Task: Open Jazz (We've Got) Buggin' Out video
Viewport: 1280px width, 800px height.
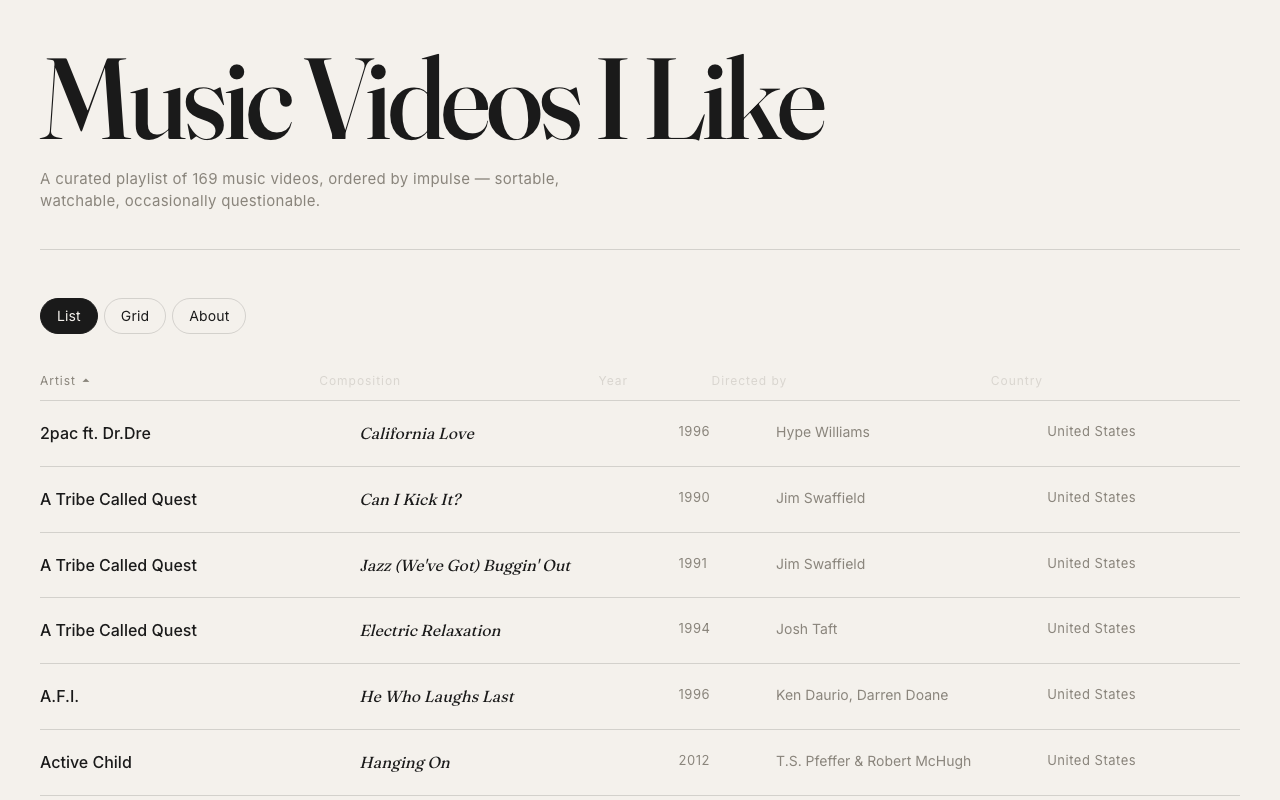Action: pos(465,565)
